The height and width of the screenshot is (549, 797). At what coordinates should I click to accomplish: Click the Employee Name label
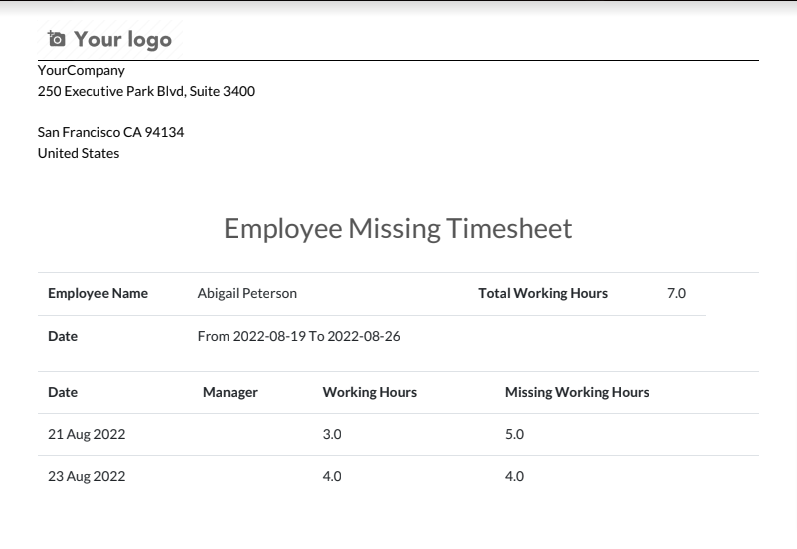98,293
